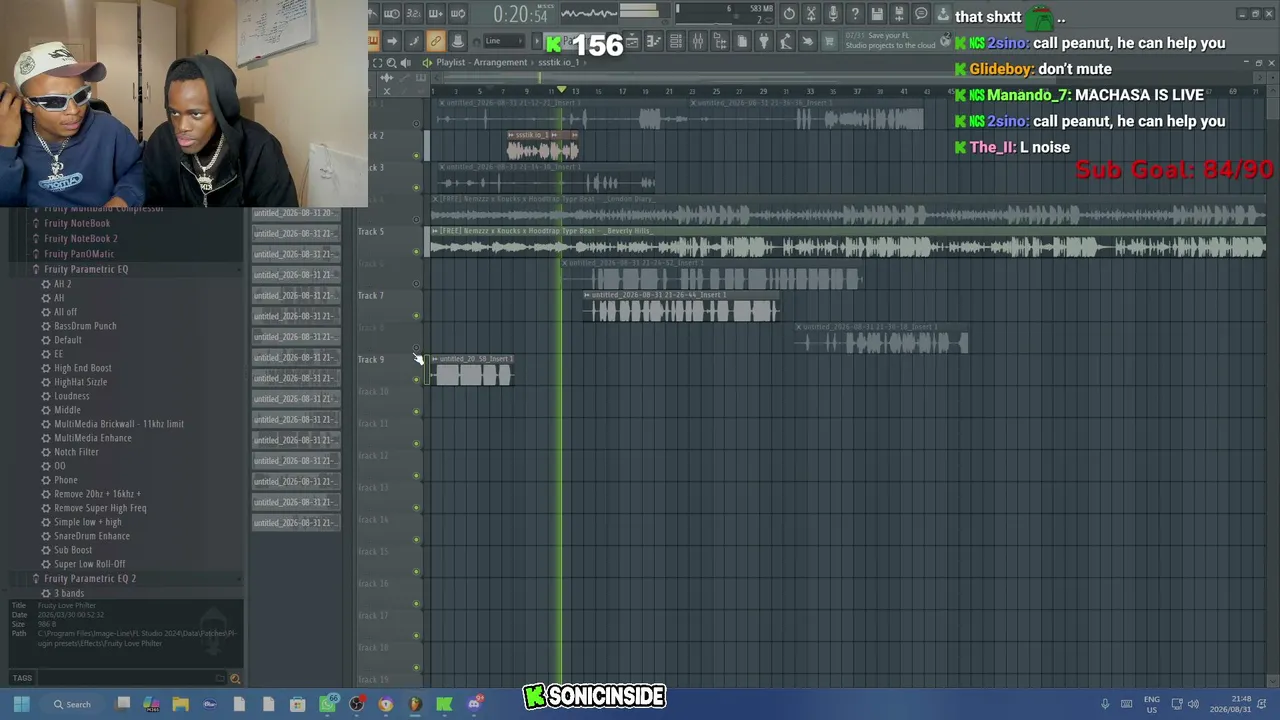Click the orange playhead marker on timeline
Image resolution: width=1280 pixels, height=720 pixels.
pos(562,91)
